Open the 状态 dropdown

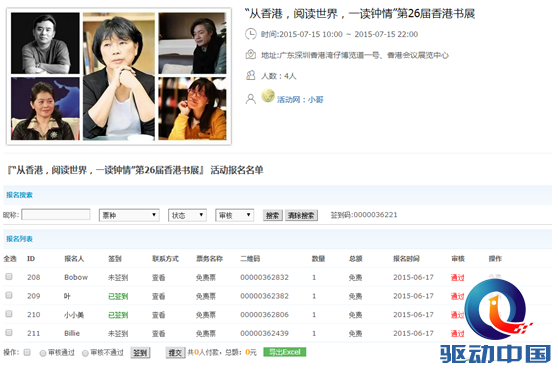tap(187, 215)
